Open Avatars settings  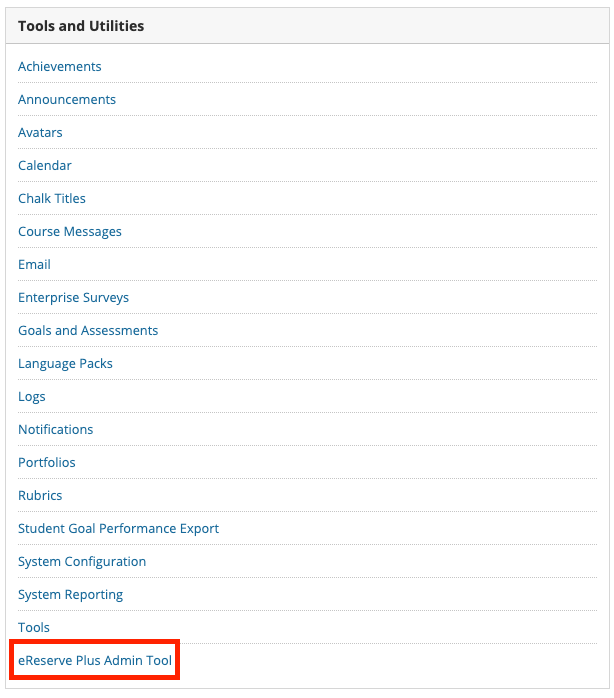(40, 132)
